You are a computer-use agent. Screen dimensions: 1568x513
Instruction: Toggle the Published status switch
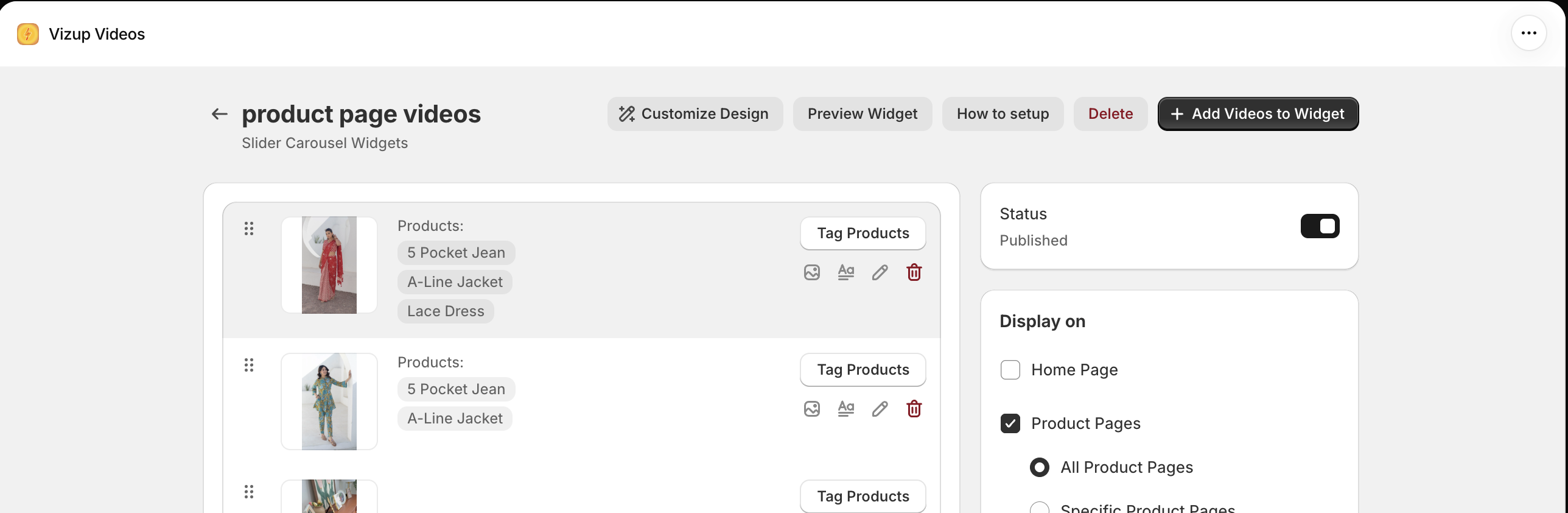coord(1320,226)
